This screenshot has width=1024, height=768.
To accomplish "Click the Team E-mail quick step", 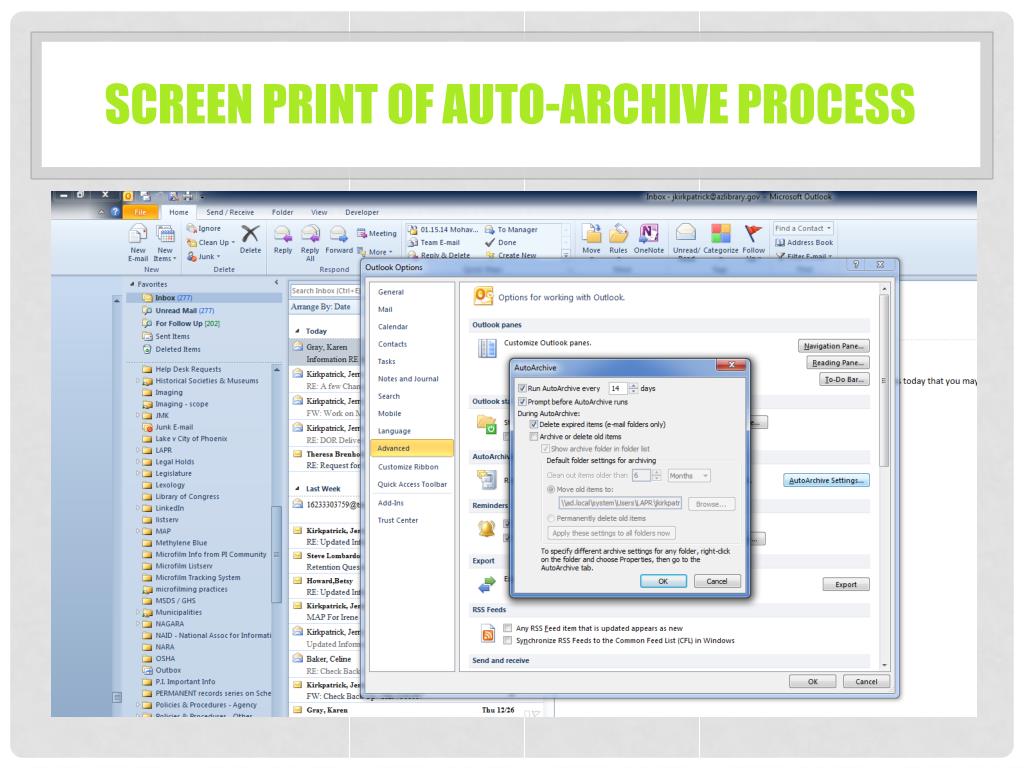I will tap(434, 242).
